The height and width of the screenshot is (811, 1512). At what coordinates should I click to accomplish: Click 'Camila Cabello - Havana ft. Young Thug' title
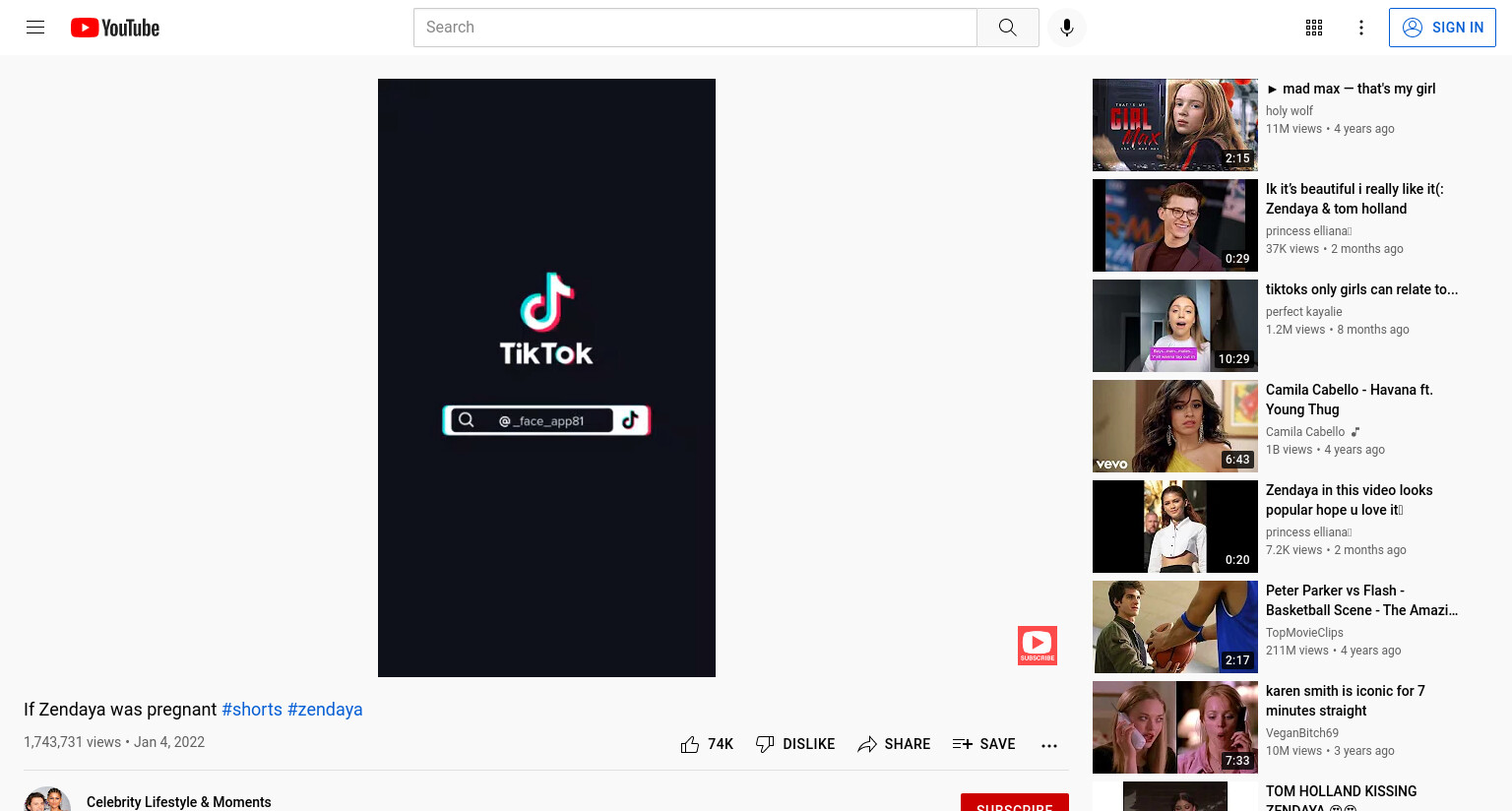click(1350, 400)
